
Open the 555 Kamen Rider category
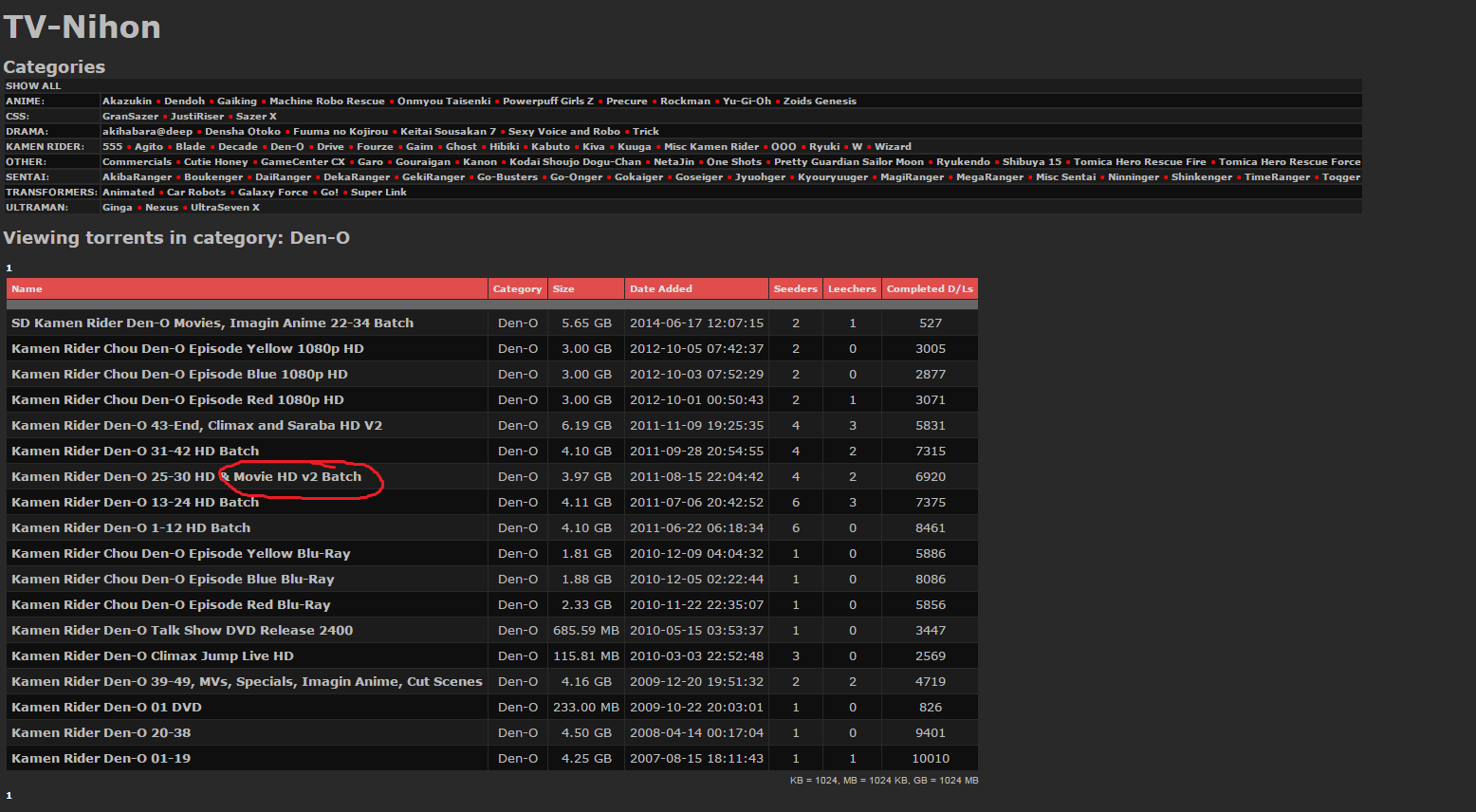point(112,147)
